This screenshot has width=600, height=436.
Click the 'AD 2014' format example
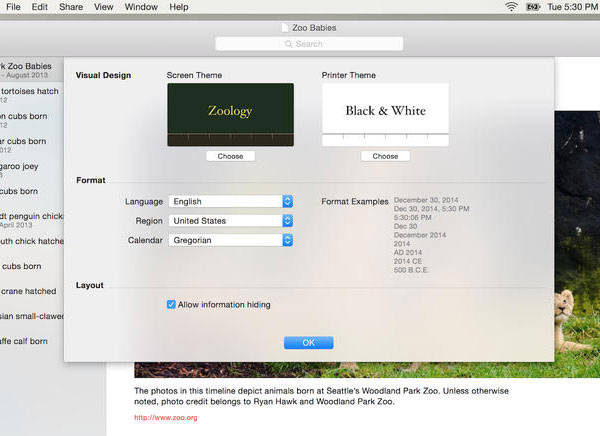point(408,252)
